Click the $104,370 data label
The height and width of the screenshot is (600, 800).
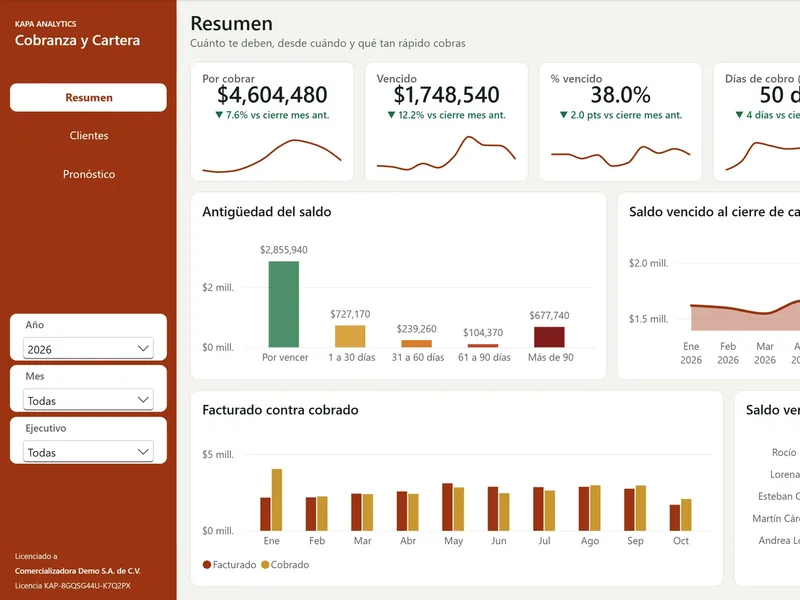(483, 333)
